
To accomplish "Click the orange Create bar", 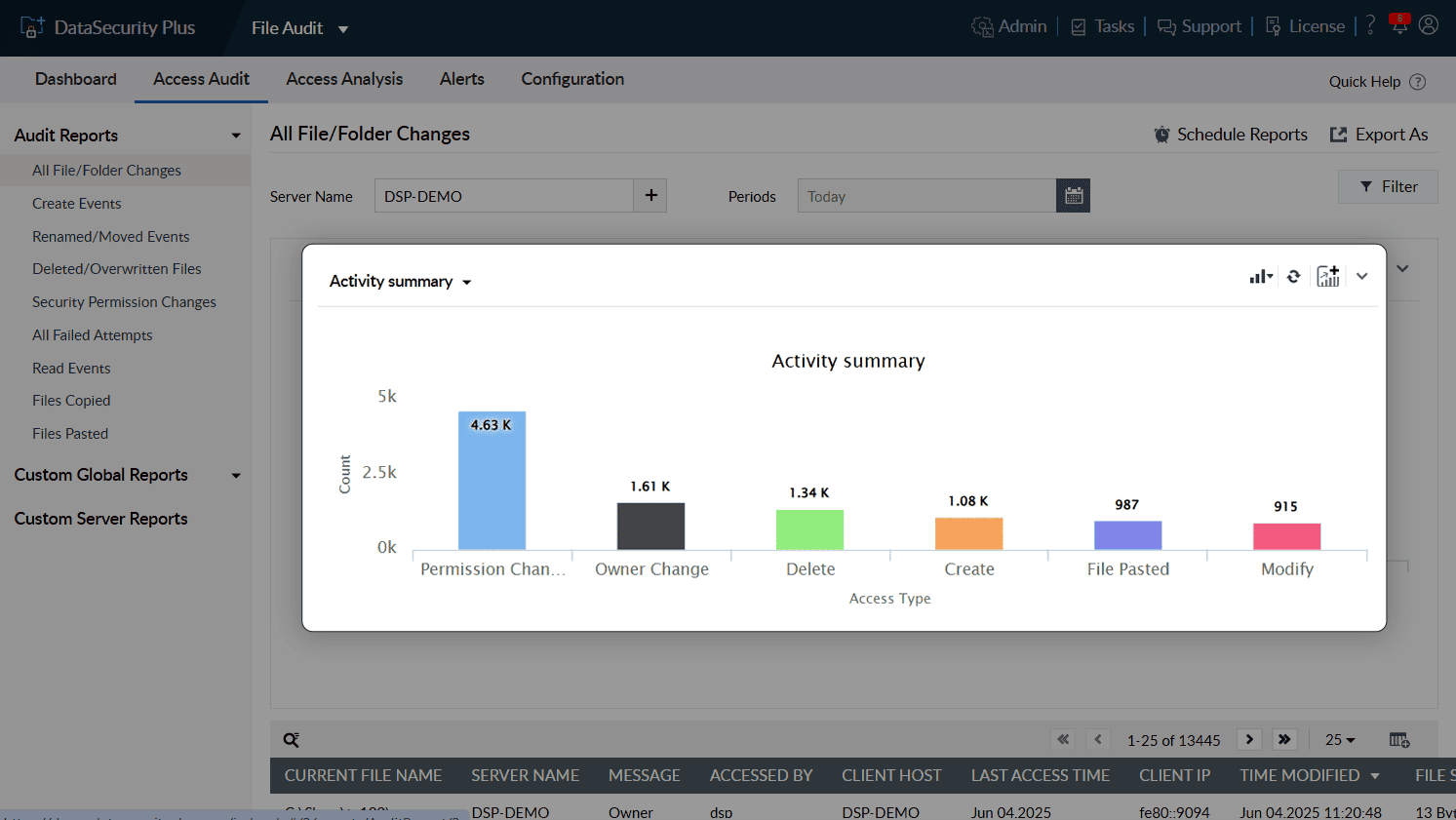I will [968, 534].
